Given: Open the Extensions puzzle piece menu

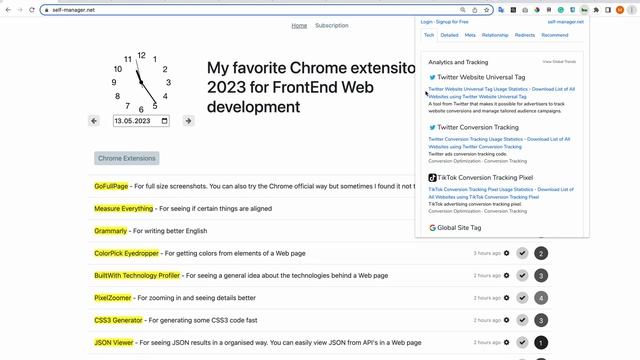Looking at the screenshot, I should click(x=596, y=10).
